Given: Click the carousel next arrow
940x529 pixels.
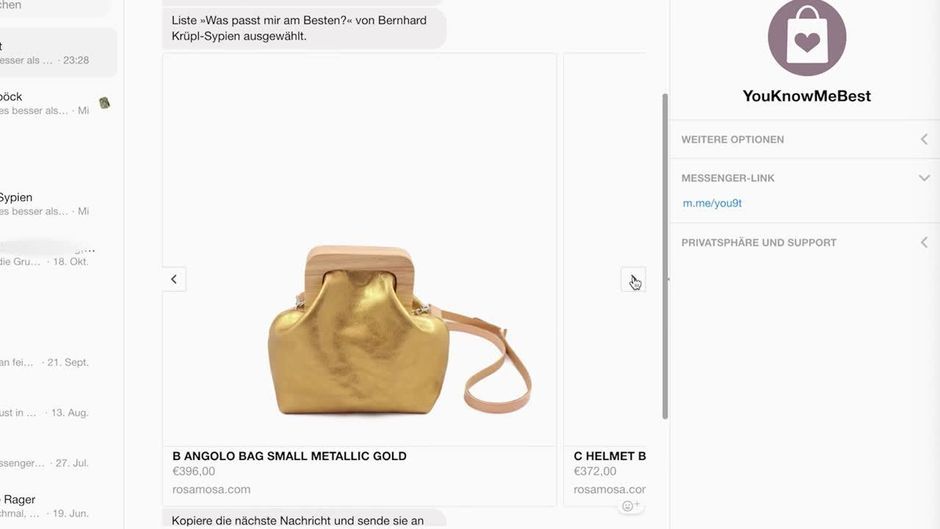Looking at the screenshot, I should tap(633, 280).
